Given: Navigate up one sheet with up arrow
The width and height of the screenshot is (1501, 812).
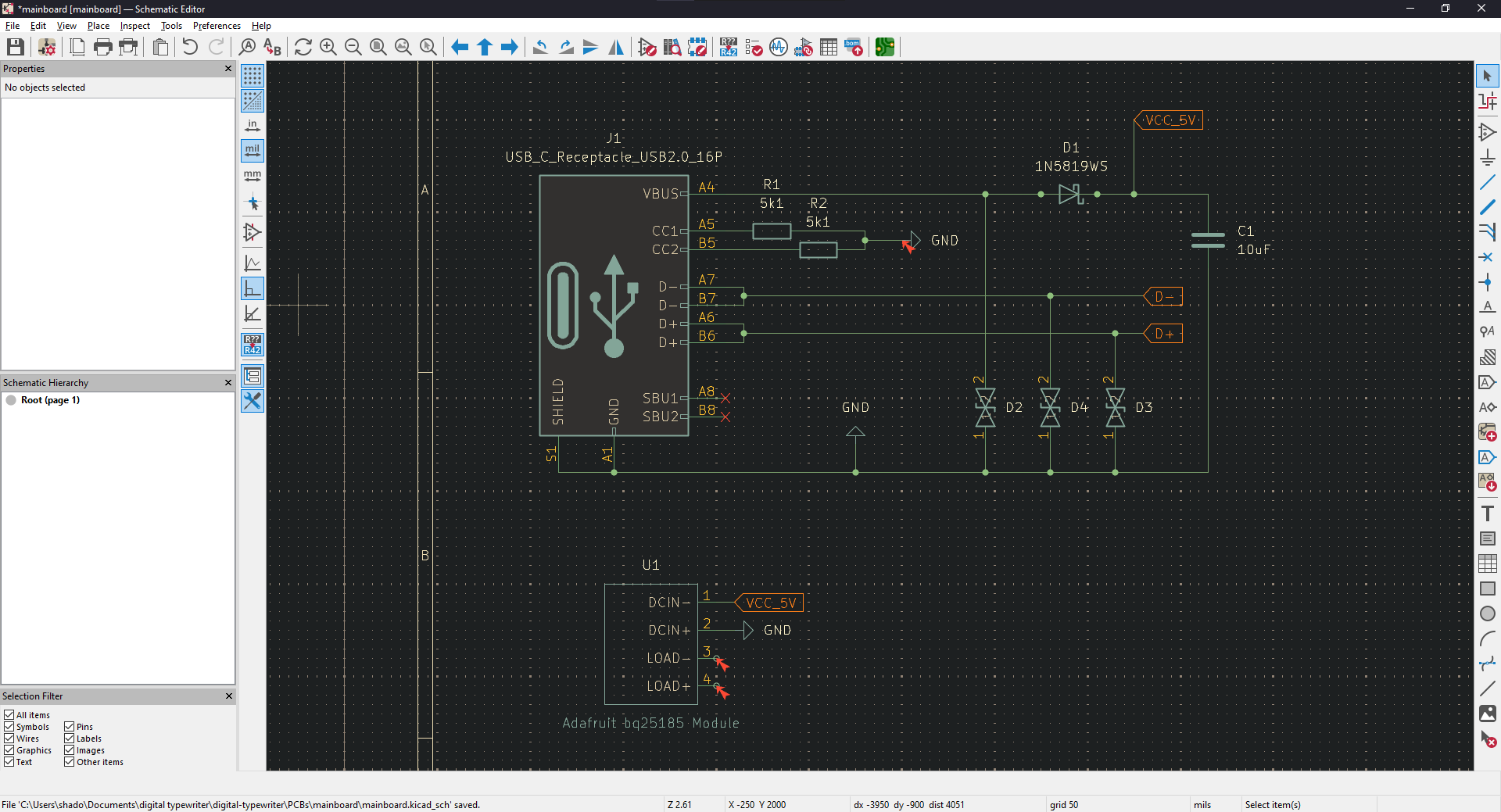Looking at the screenshot, I should (x=485, y=48).
